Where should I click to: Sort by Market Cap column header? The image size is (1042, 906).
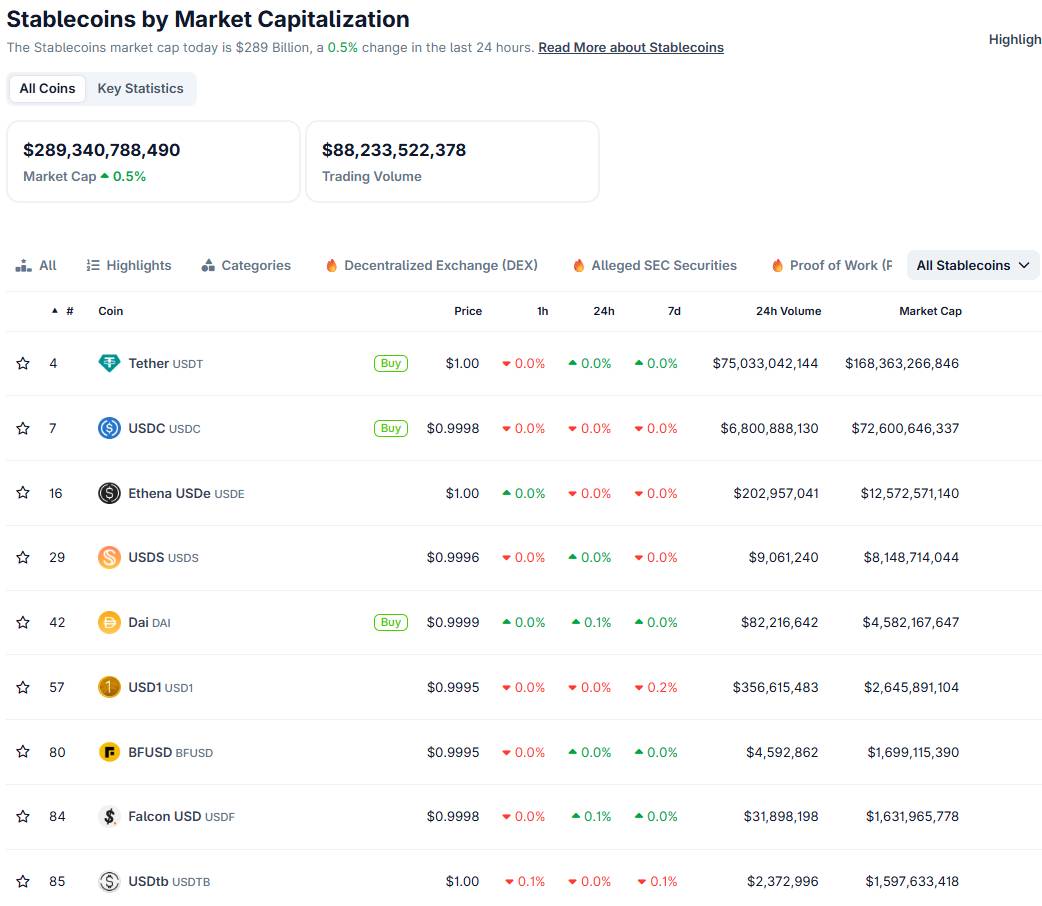[930, 311]
